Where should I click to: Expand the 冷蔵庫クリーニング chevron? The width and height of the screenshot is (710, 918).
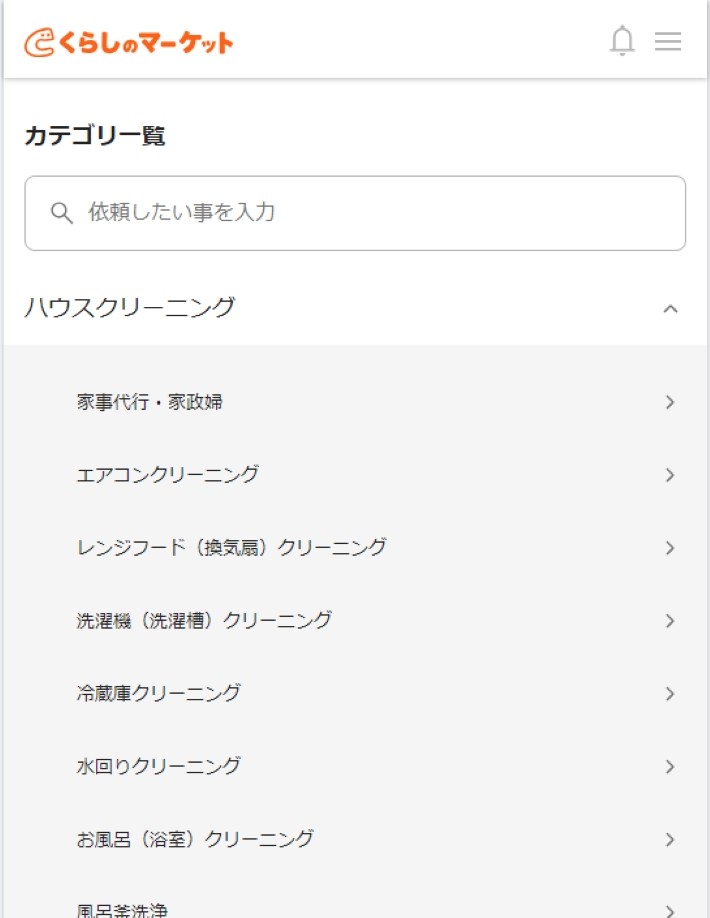[x=669, y=693]
